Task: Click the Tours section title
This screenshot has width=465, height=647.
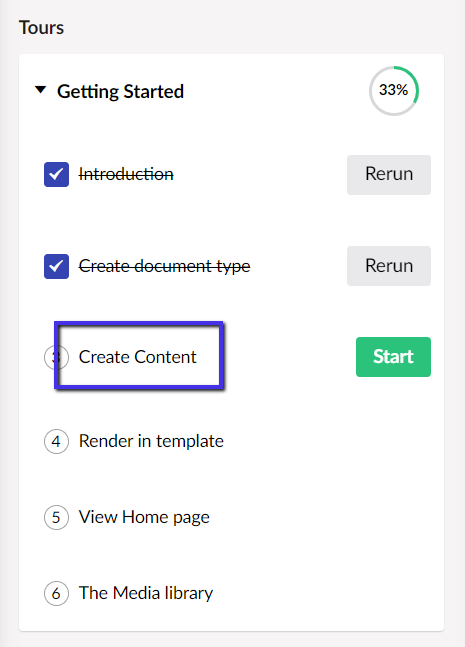Action: tap(41, 28)
